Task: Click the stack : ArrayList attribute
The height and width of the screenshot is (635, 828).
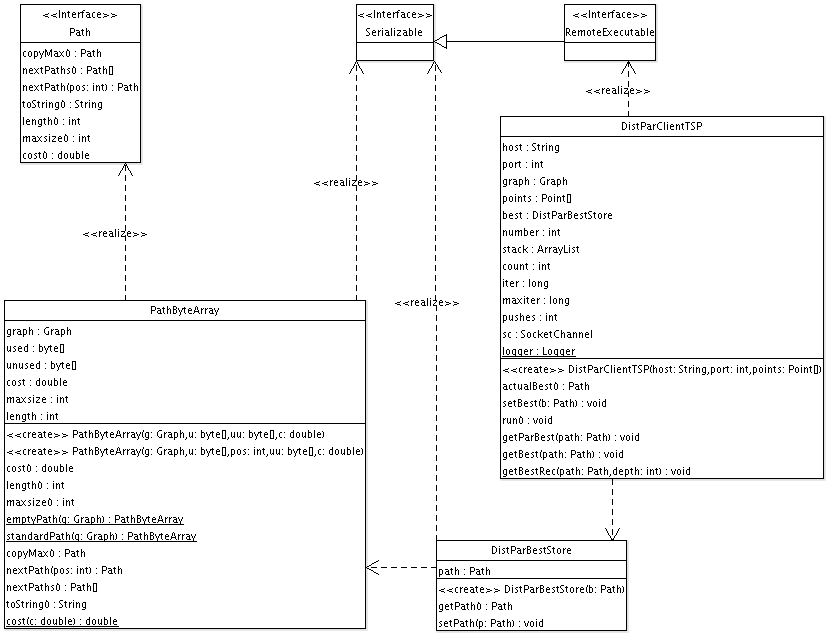Action: pos(541,249)
